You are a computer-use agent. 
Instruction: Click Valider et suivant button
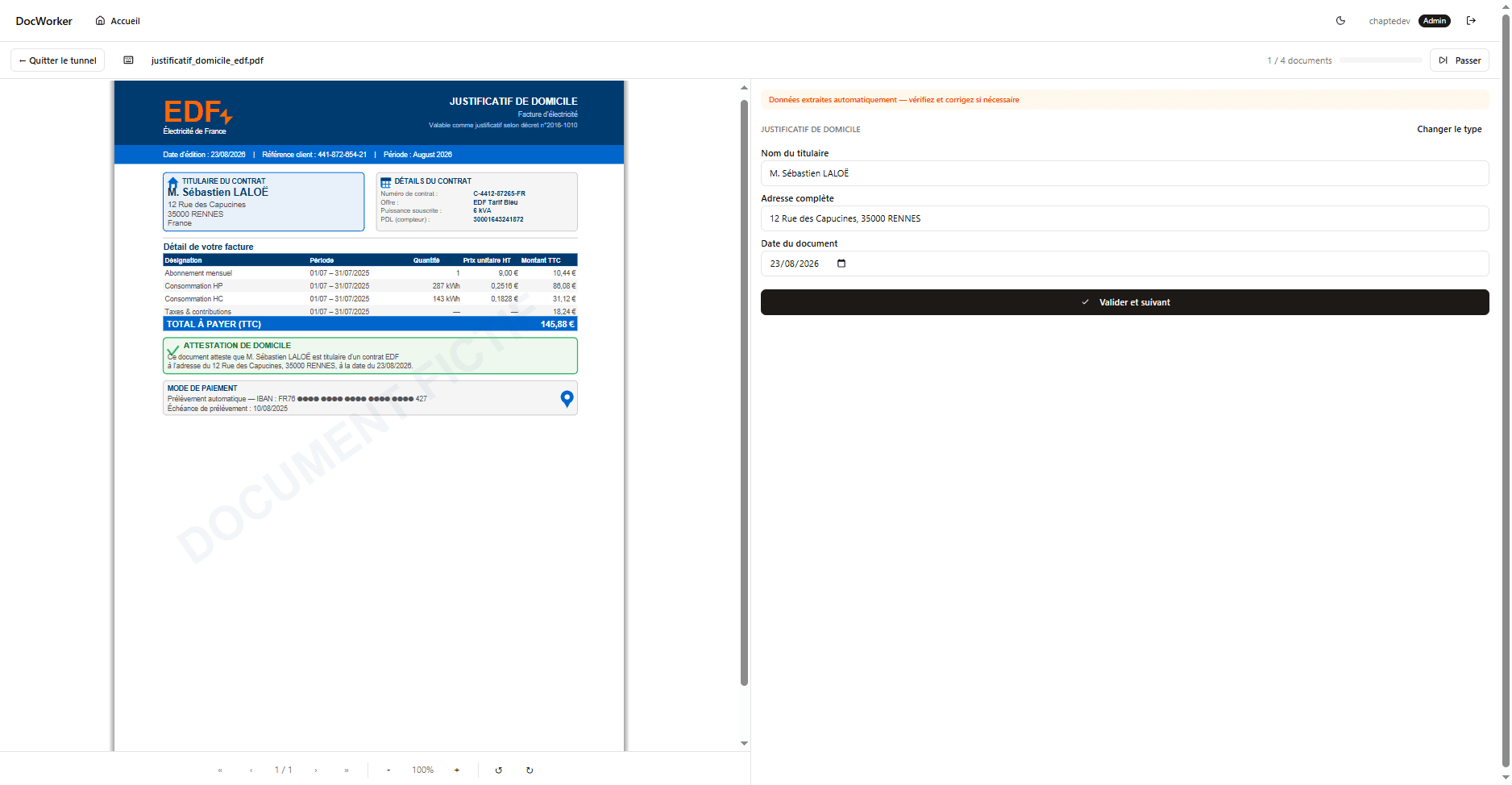click(x=1124, y=302)
